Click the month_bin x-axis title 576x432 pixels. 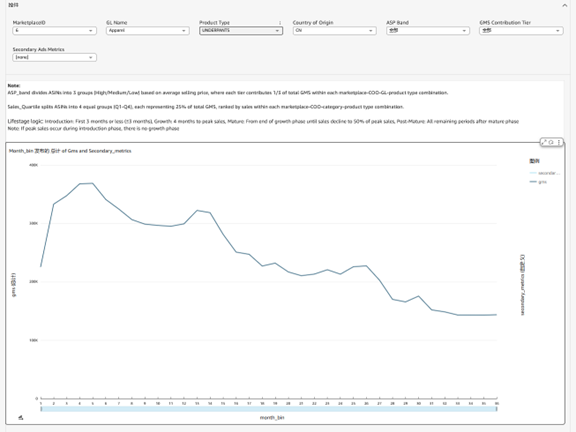(272, 418)
